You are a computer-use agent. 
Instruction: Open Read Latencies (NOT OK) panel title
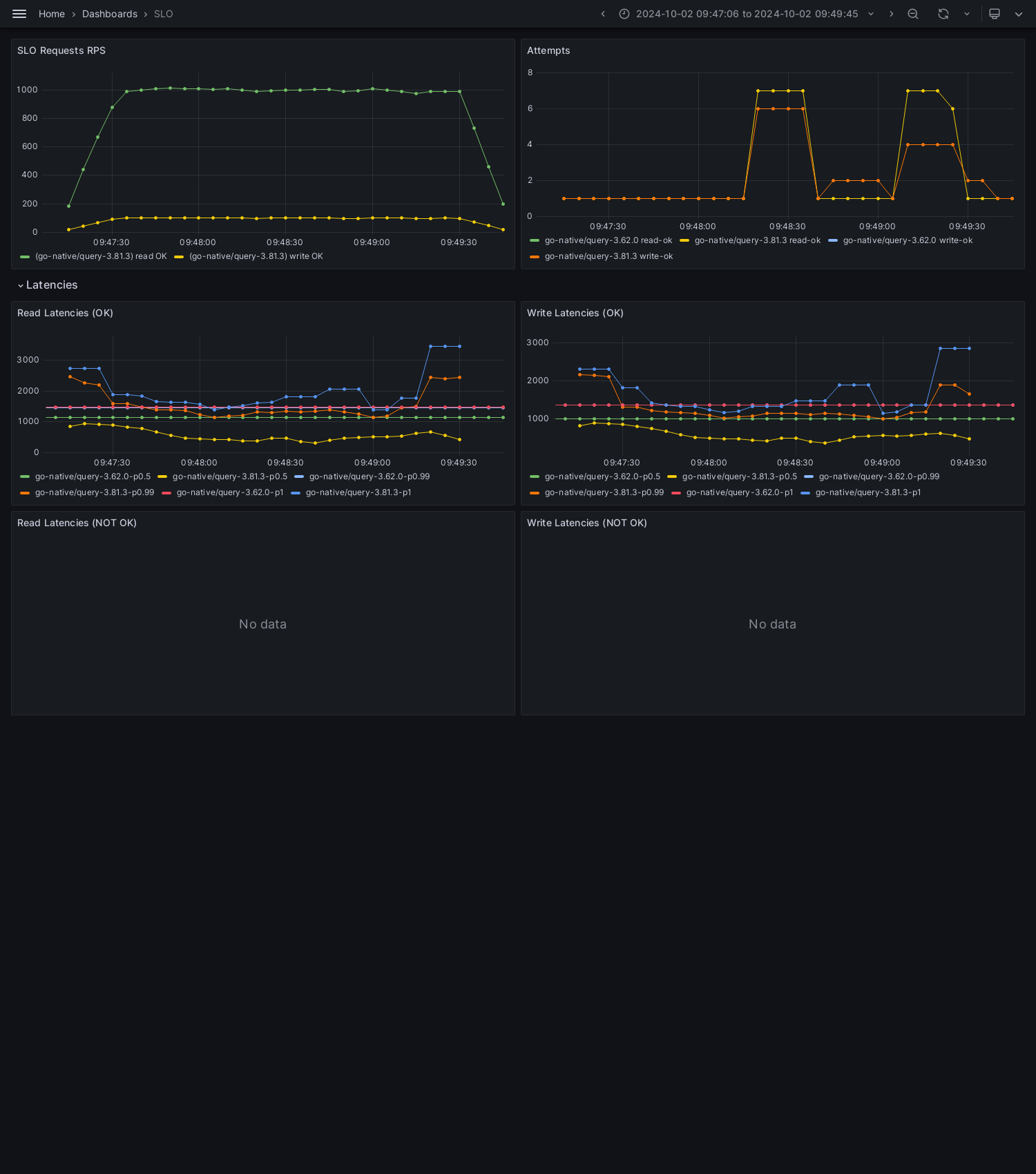77,523
